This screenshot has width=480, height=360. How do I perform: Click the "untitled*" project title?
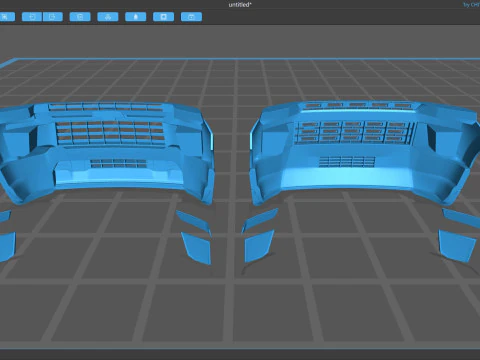point(240,4)
